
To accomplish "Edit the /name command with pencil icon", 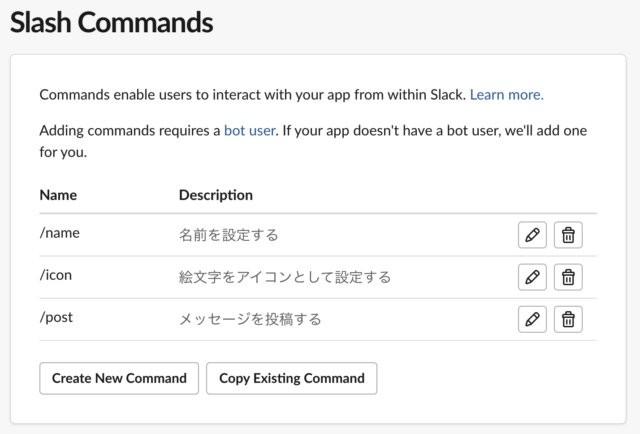I will pyautogui.click(x=532, y=235).
